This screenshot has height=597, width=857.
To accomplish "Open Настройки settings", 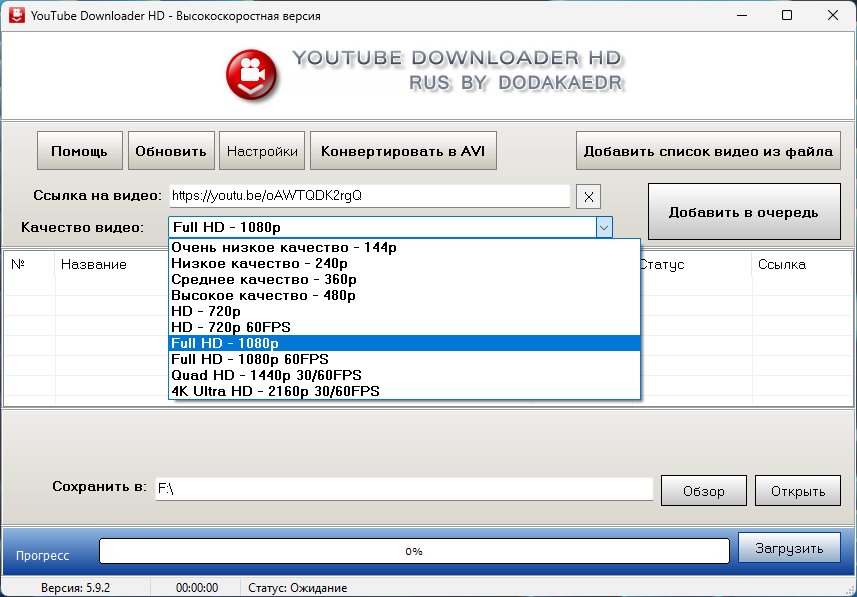I will 262,151.
